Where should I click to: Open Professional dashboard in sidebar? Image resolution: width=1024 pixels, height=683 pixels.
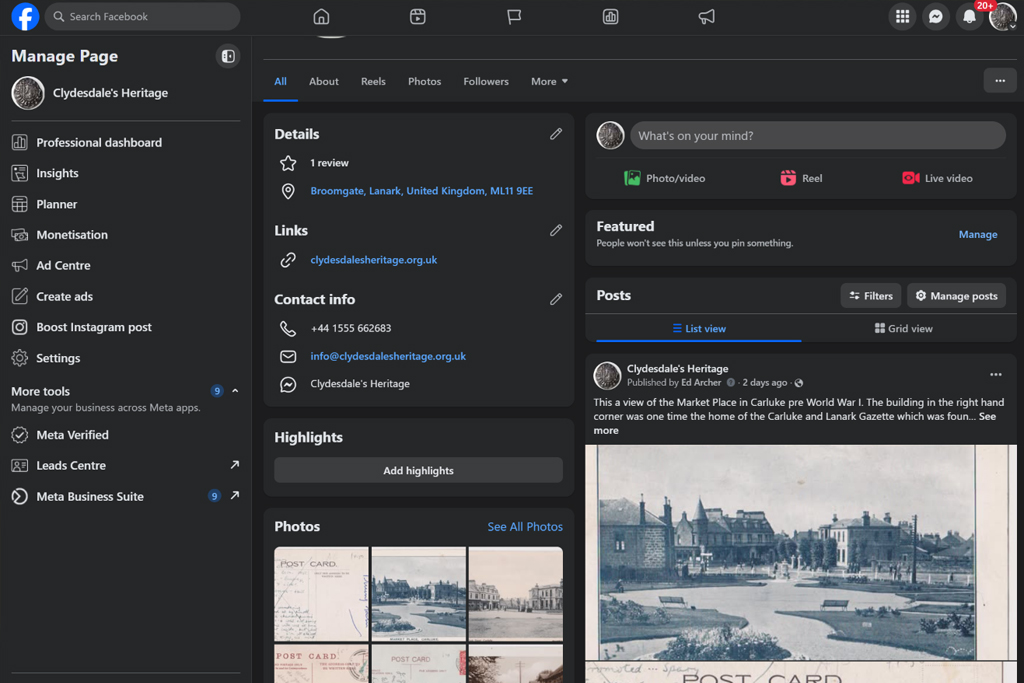coord(125,142)
